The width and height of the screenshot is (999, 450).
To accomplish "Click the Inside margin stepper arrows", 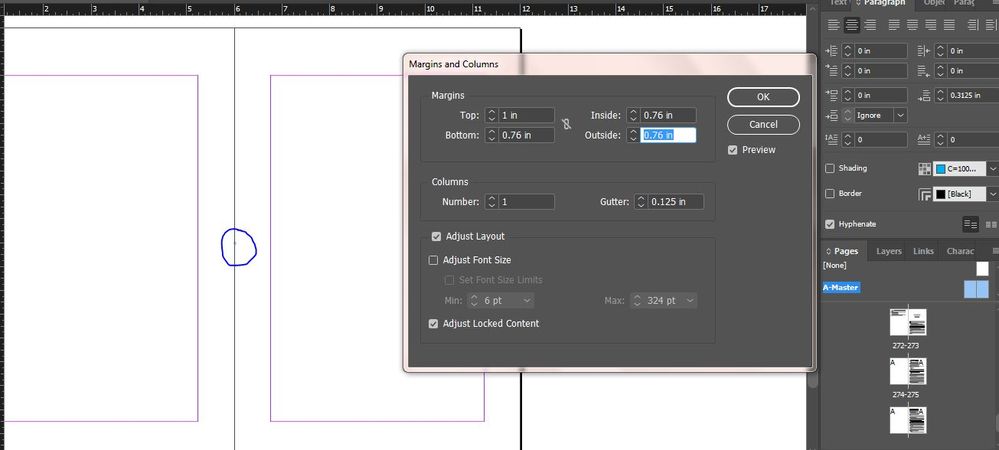I will pos(633,115).
